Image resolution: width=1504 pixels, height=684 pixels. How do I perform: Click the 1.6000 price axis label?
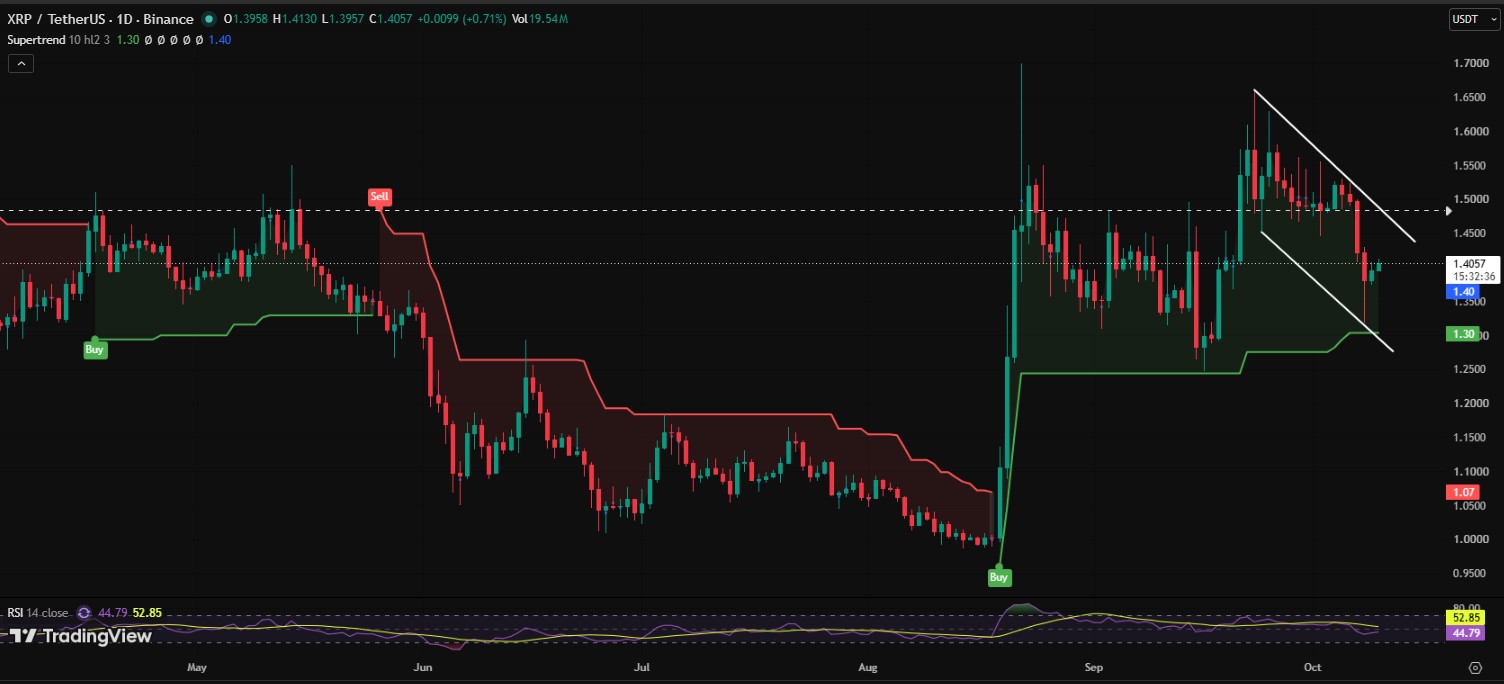click(1472, 132)
